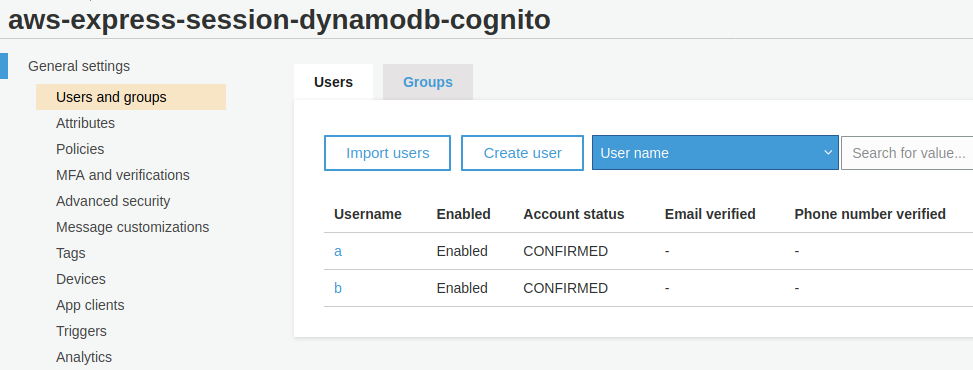Click Enabled value in user a row
Image resolution: width=973 pixels, height=370 pixels.
462,251
